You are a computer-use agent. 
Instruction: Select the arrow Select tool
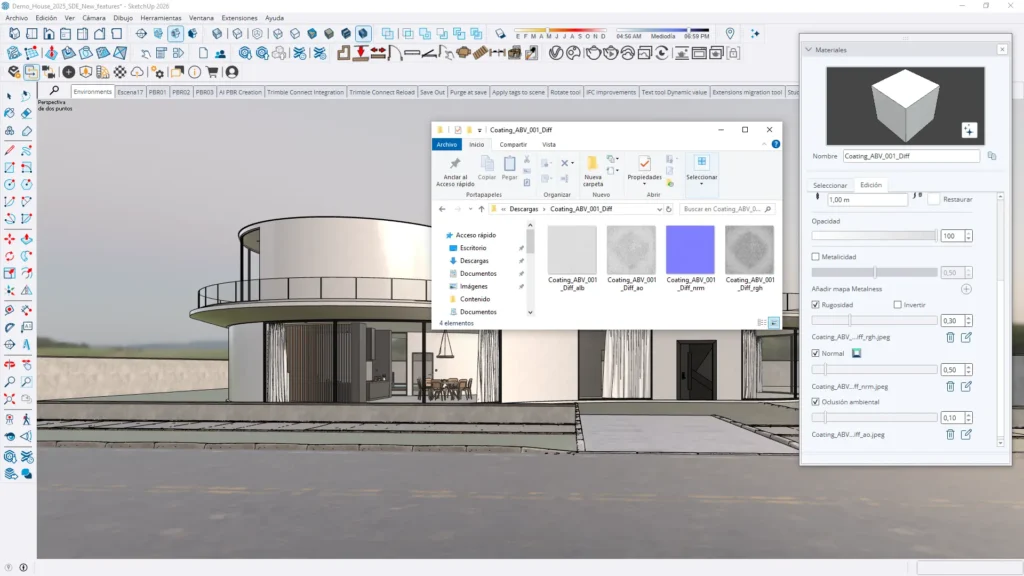coord(9,96)
